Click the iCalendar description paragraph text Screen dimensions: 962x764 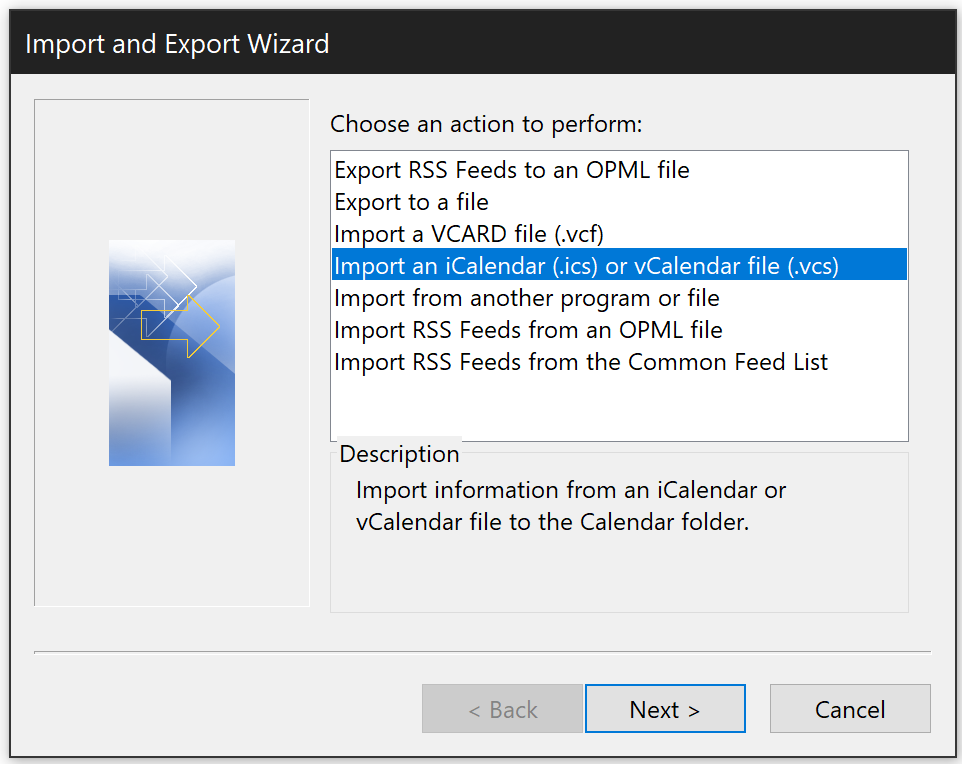click(570, 506)
